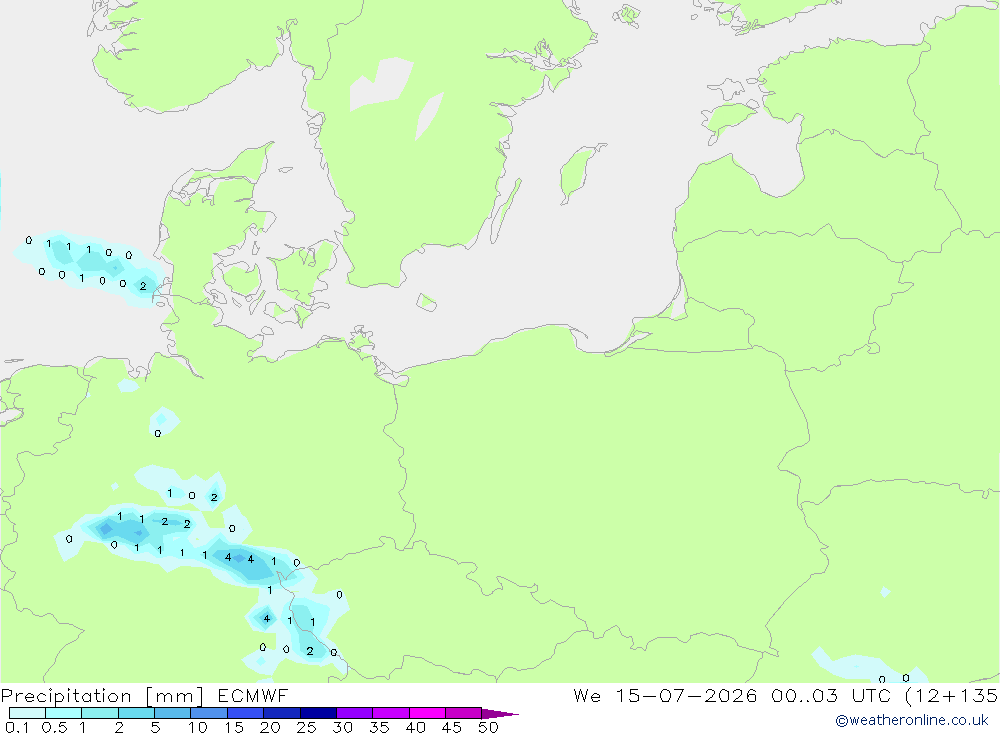Click the "Precipitation [mm]" title text
Image resolution: width=1000 pixels, height=733 pixels.
(x=102, y=696)
